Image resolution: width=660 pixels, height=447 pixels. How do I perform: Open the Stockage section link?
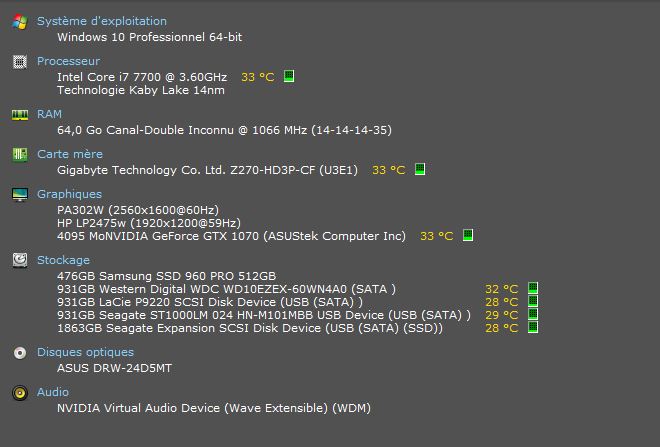(64, 260)
